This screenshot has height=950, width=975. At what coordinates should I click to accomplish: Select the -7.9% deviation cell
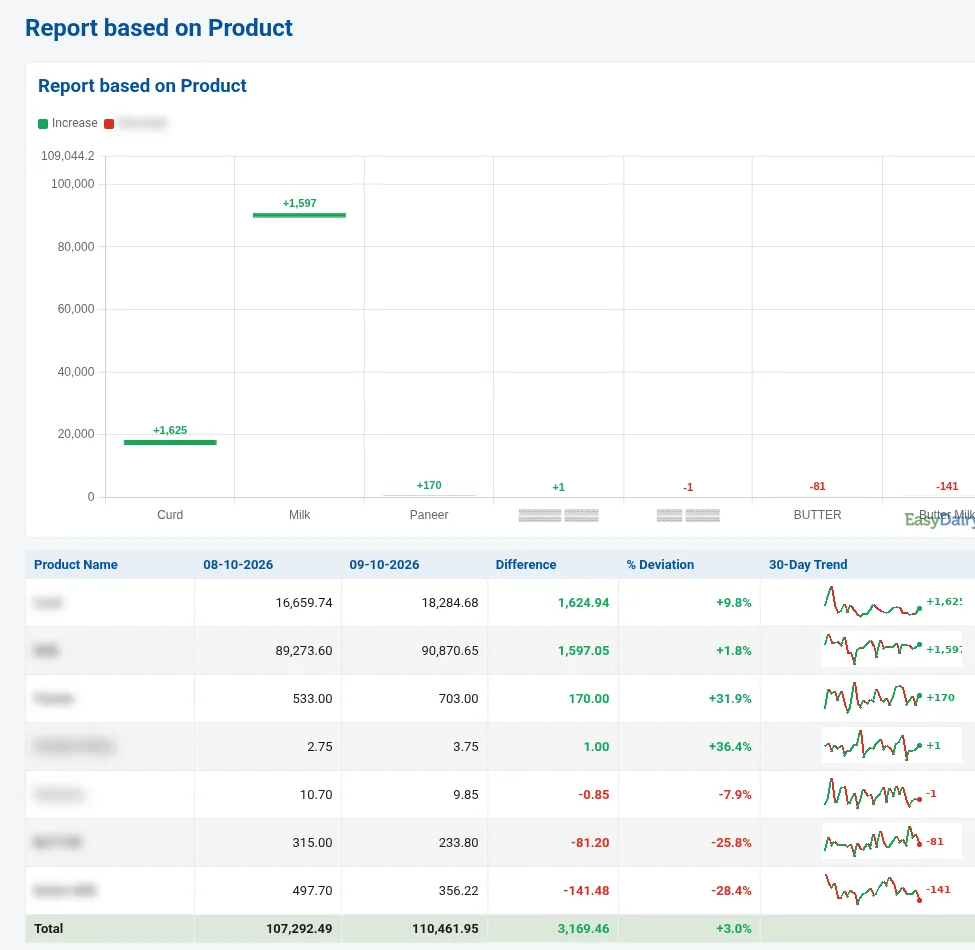pyautogui.click(x=689, y=794)
